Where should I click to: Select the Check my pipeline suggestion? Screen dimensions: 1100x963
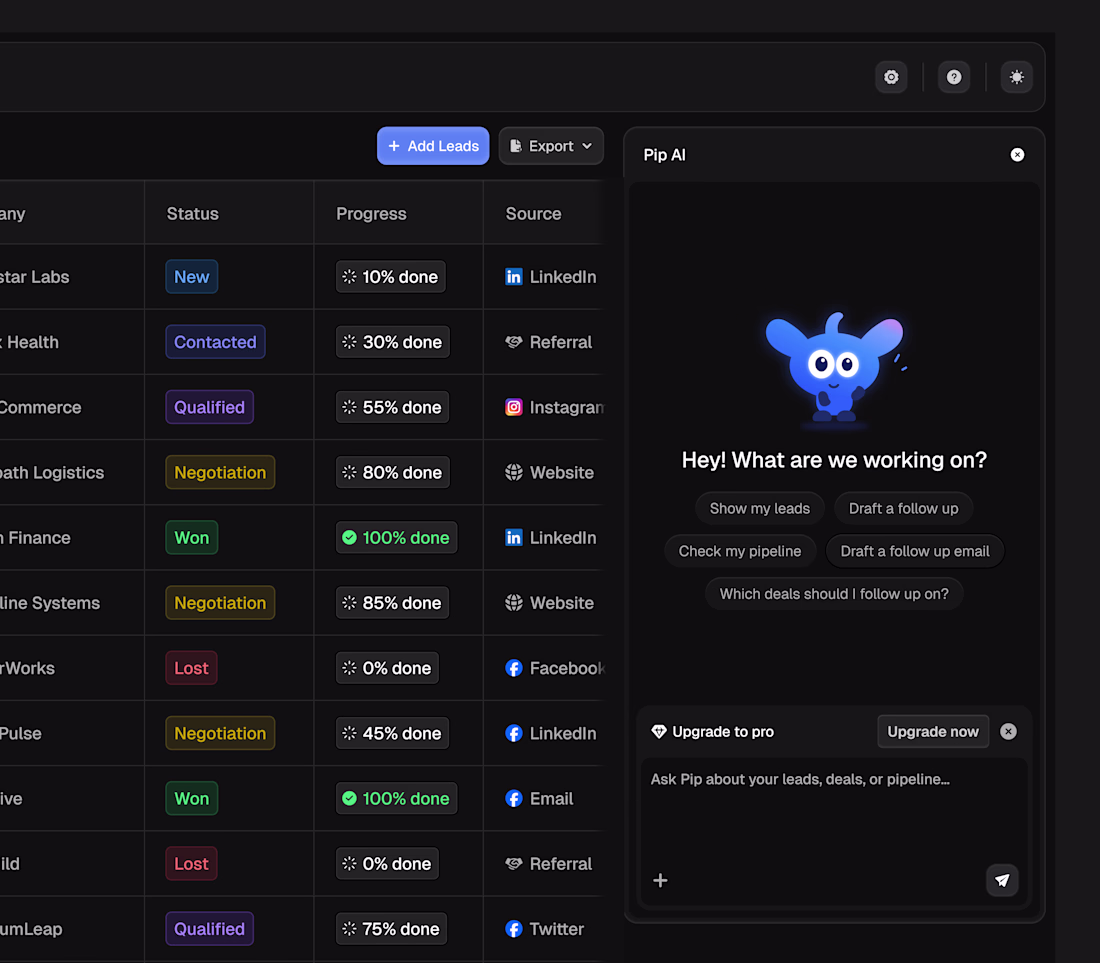click(740, 551)
